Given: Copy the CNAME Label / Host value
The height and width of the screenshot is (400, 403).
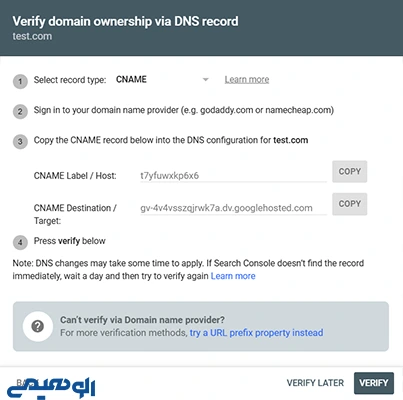Looking at the screenshot, I should pos(349,171).
